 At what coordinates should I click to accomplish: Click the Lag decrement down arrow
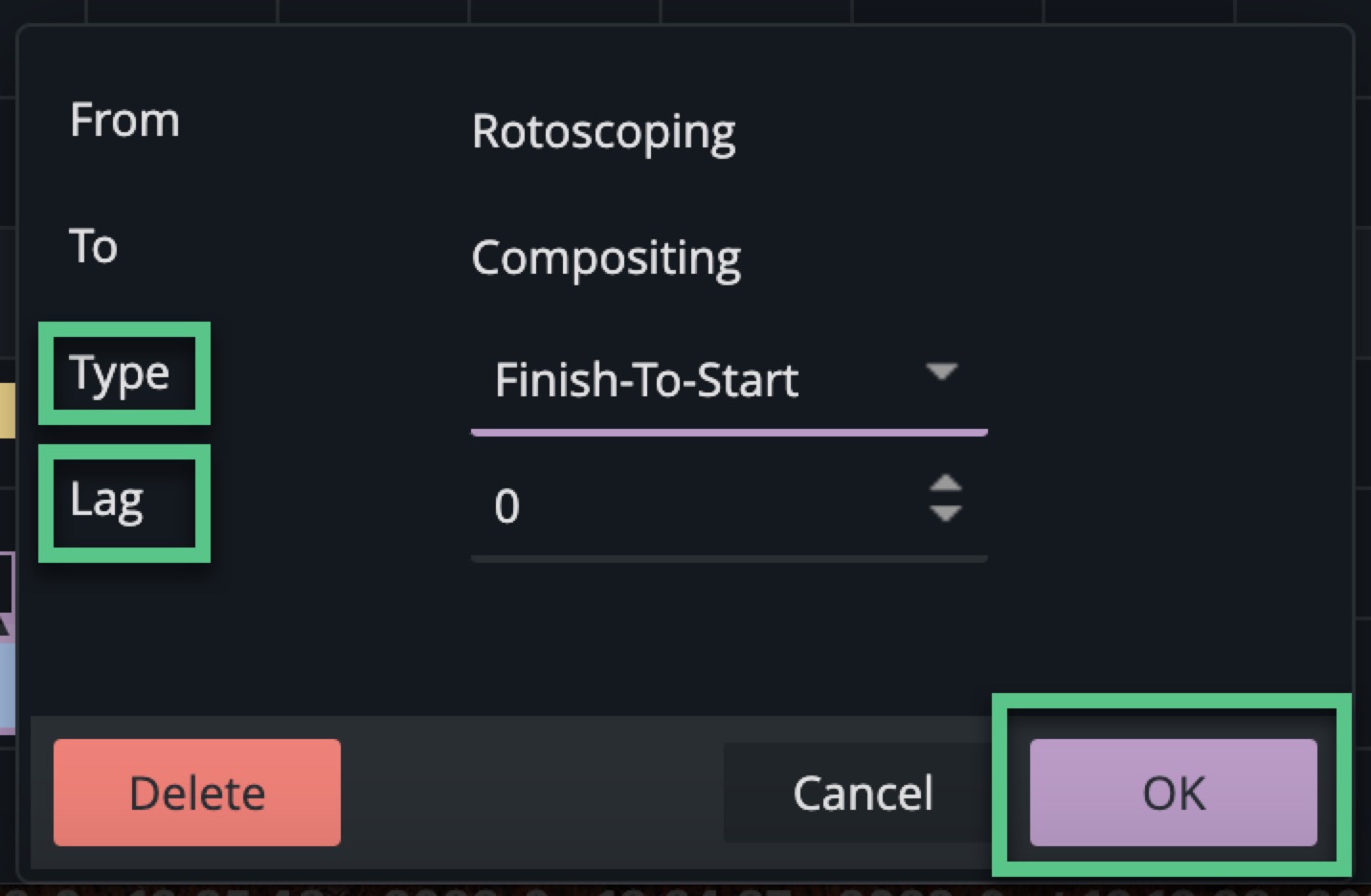coord(945,514)
